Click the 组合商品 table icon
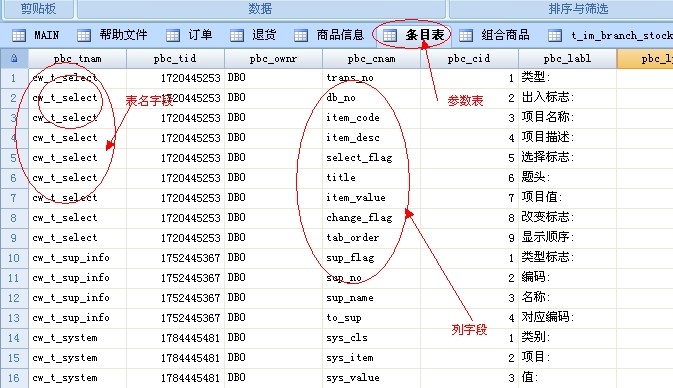Screen dimensions: 673x388 (466, 35)
